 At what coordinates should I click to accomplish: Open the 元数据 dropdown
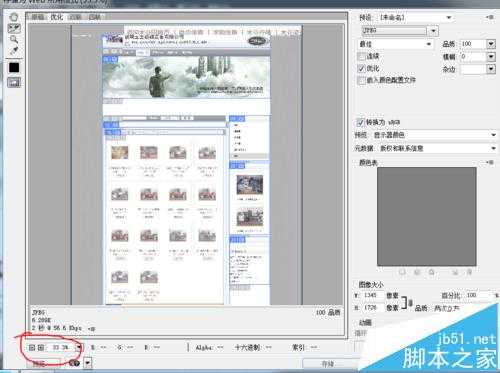click(437, 148)
